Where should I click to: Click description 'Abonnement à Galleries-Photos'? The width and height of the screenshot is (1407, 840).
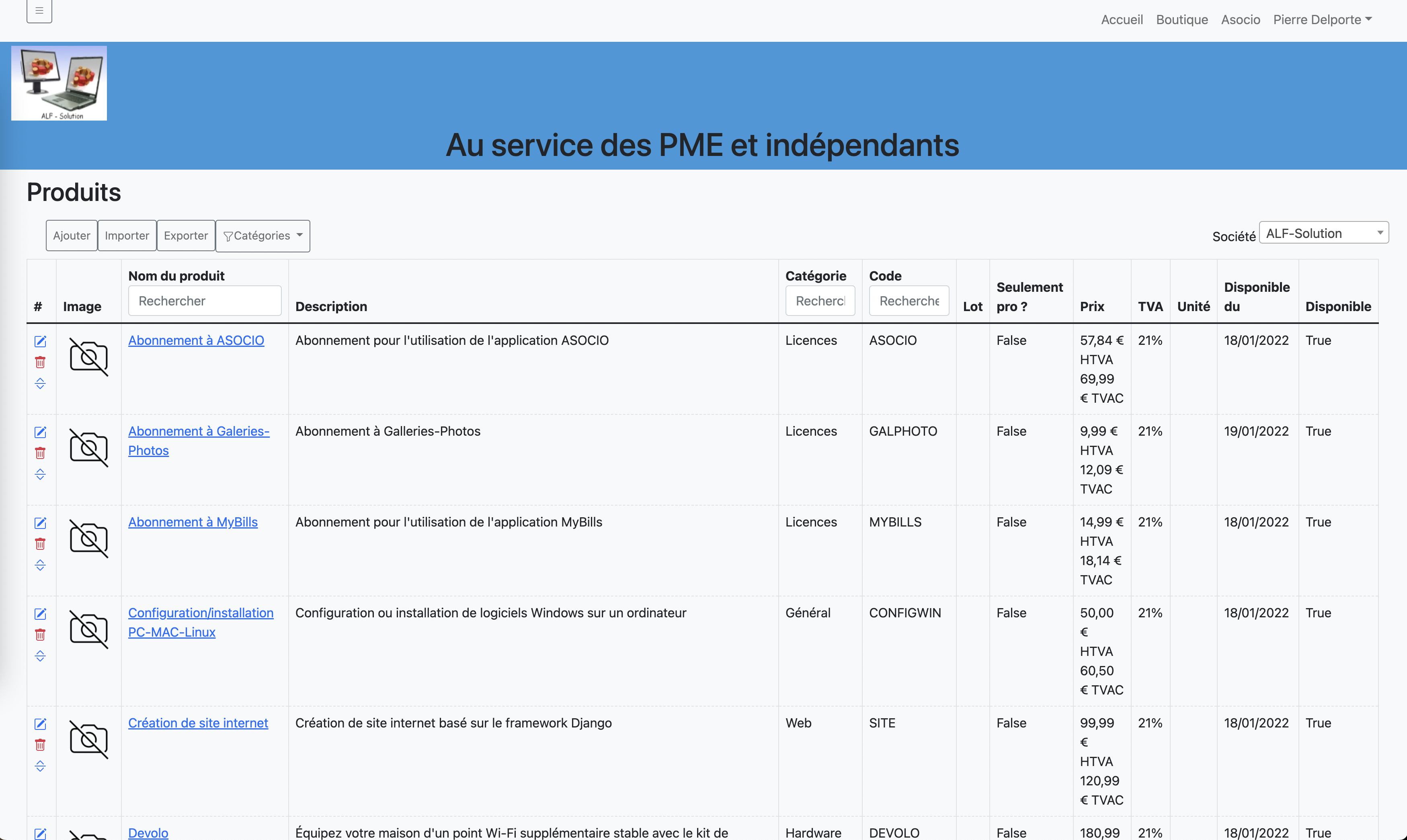pos(388,431)
